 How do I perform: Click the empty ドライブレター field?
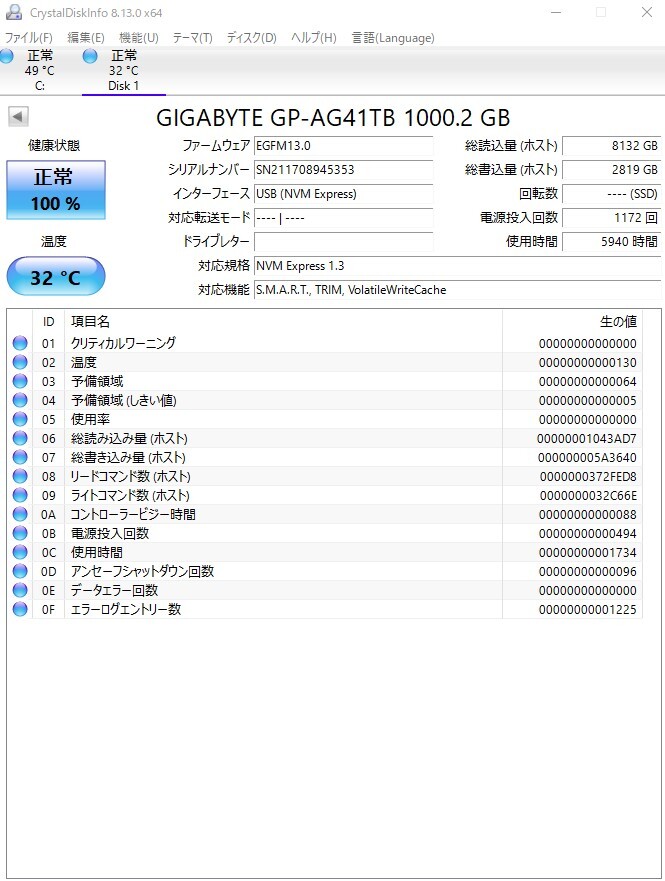343,242
